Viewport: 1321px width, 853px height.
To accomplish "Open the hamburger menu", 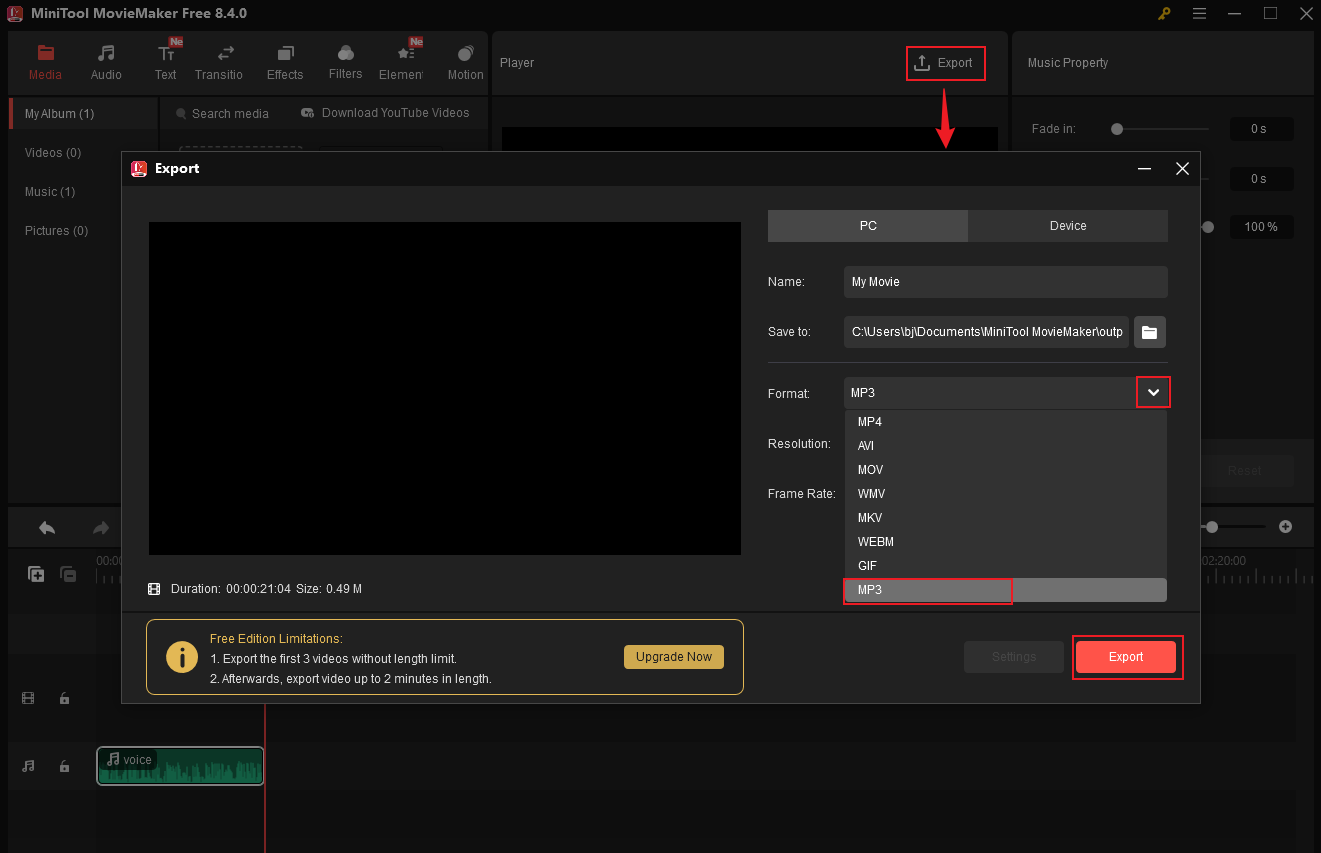I will [x=1199, y=13].
